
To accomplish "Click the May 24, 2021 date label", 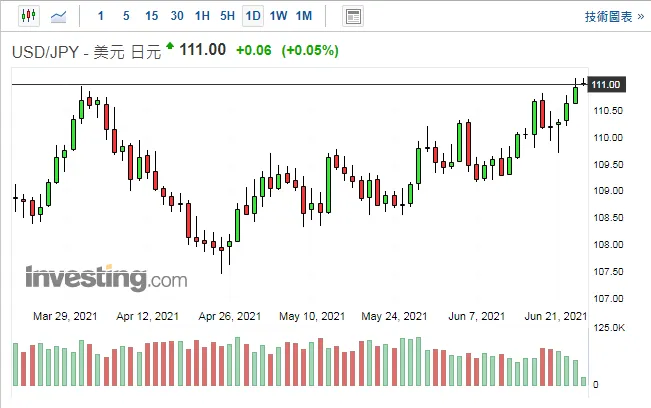I will pos(394,316).
